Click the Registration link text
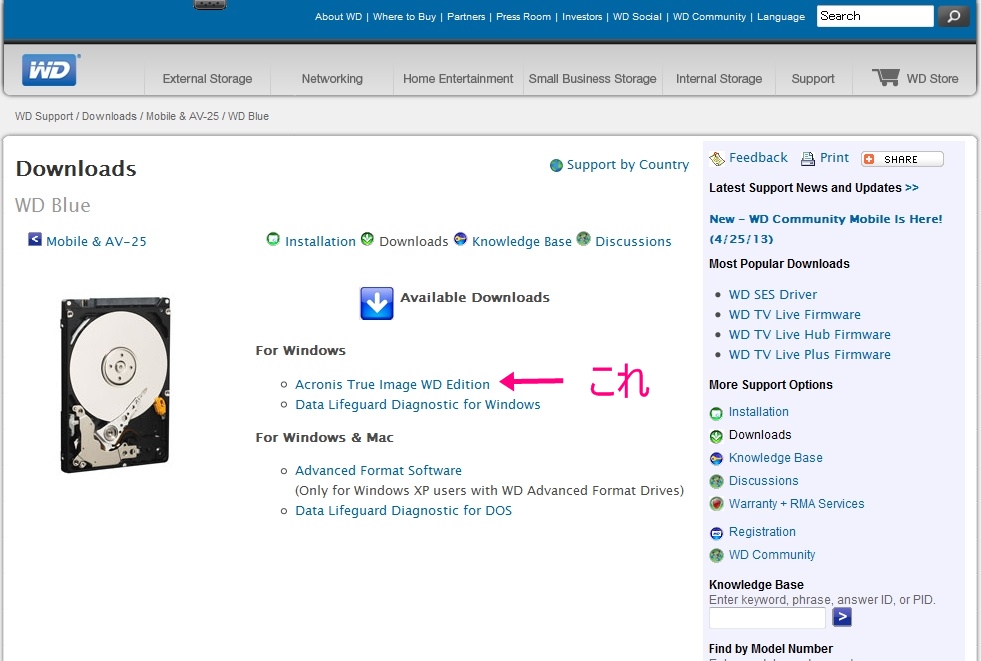 click(762, 532)
